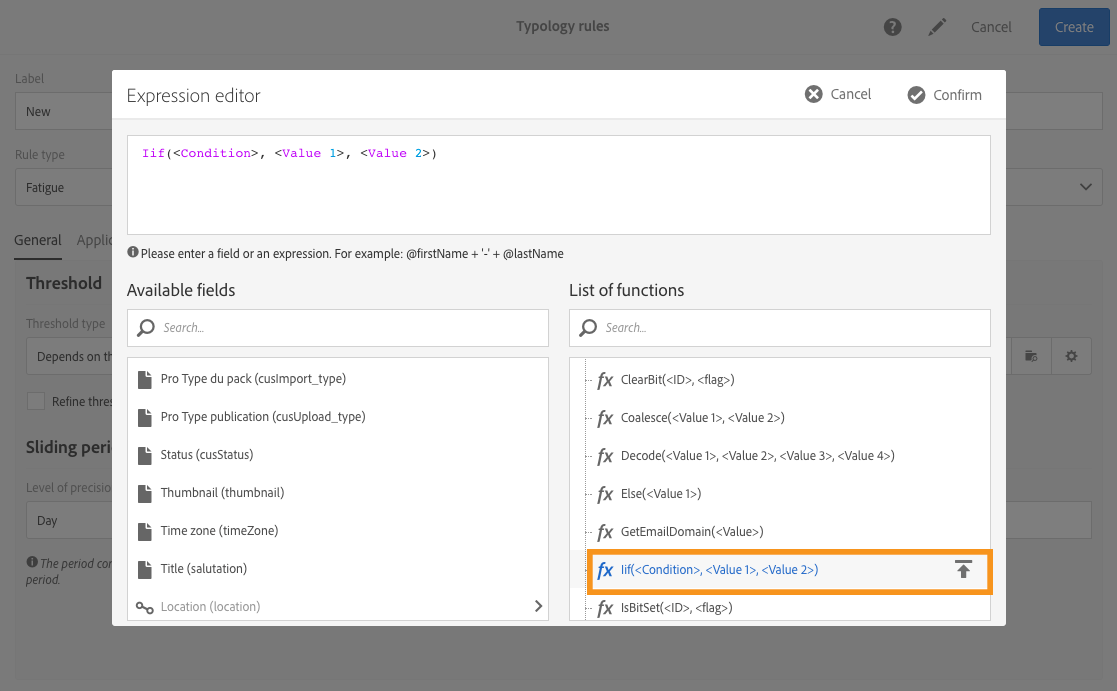Click the blue Create button
The image size is (1117, 691).
pyautogui.click(x=1074, y=27)
